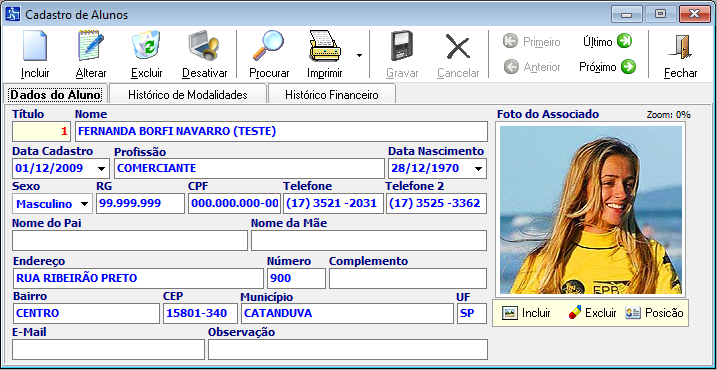
Task: Click the Cancelar X icon
Action: (458, 47)
